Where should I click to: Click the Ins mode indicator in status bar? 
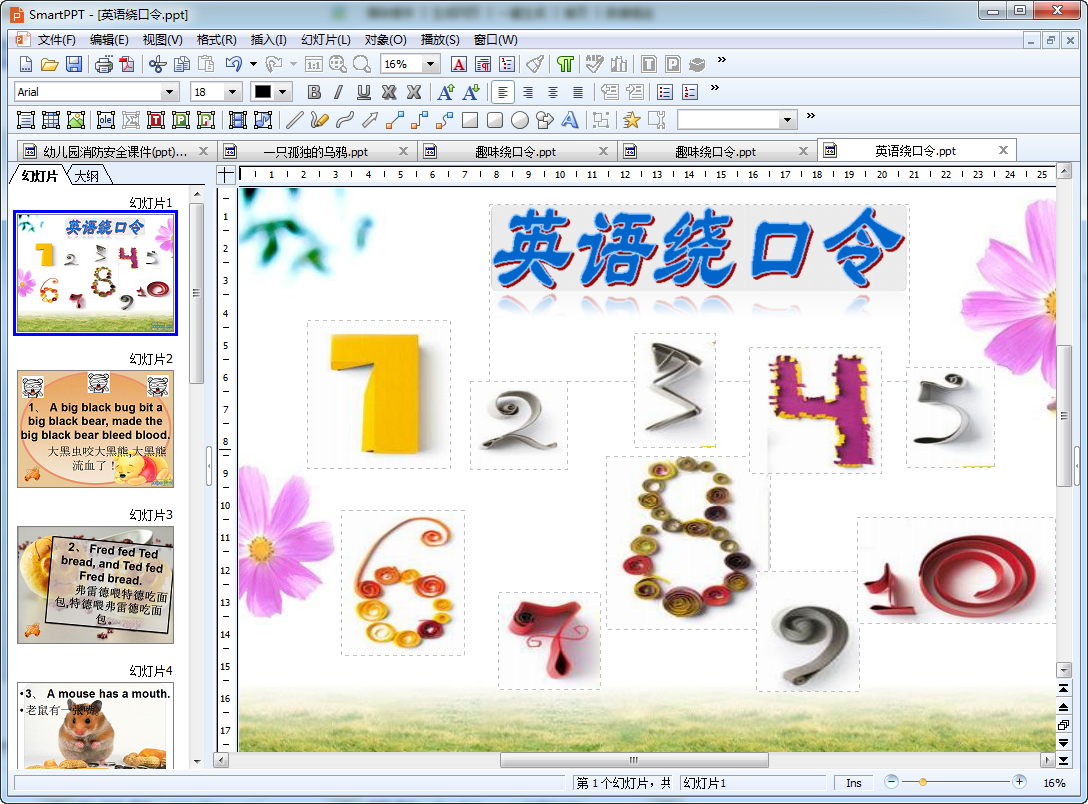coord(853,782)
